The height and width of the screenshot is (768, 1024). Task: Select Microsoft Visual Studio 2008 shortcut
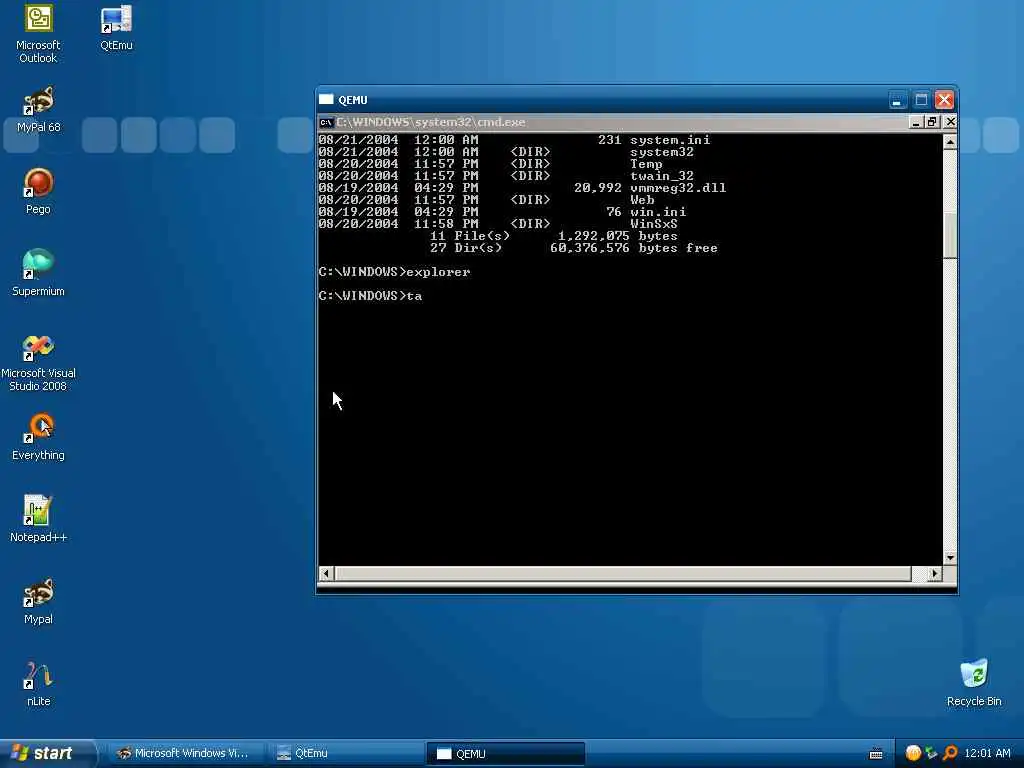coord(38,362)
